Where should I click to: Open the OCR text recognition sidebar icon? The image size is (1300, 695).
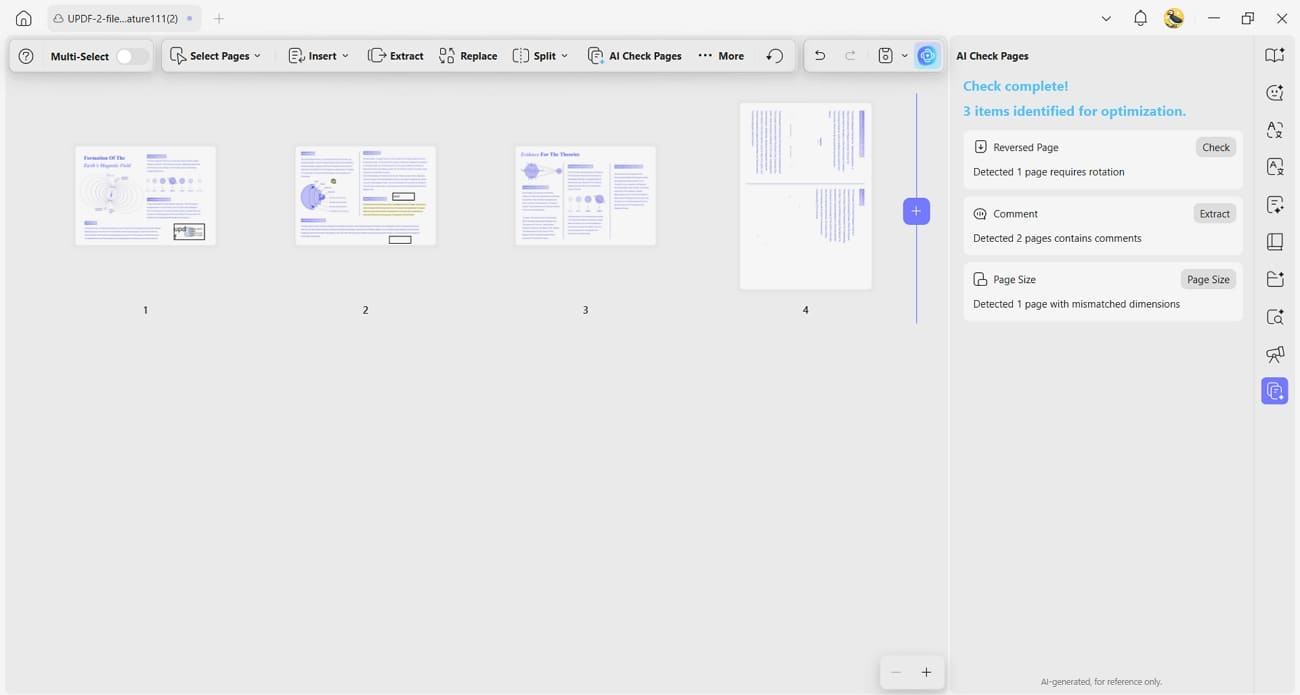pos(1274,167)
